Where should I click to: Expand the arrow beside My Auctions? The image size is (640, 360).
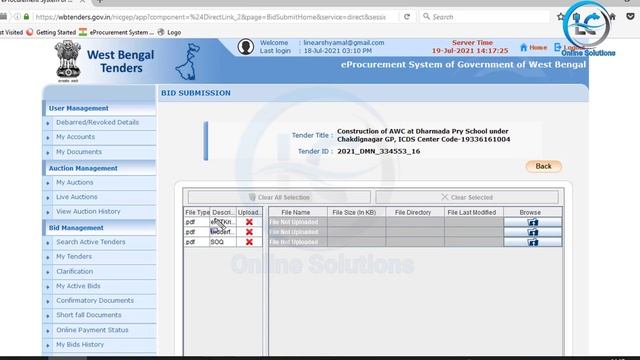tap(48, 183)
